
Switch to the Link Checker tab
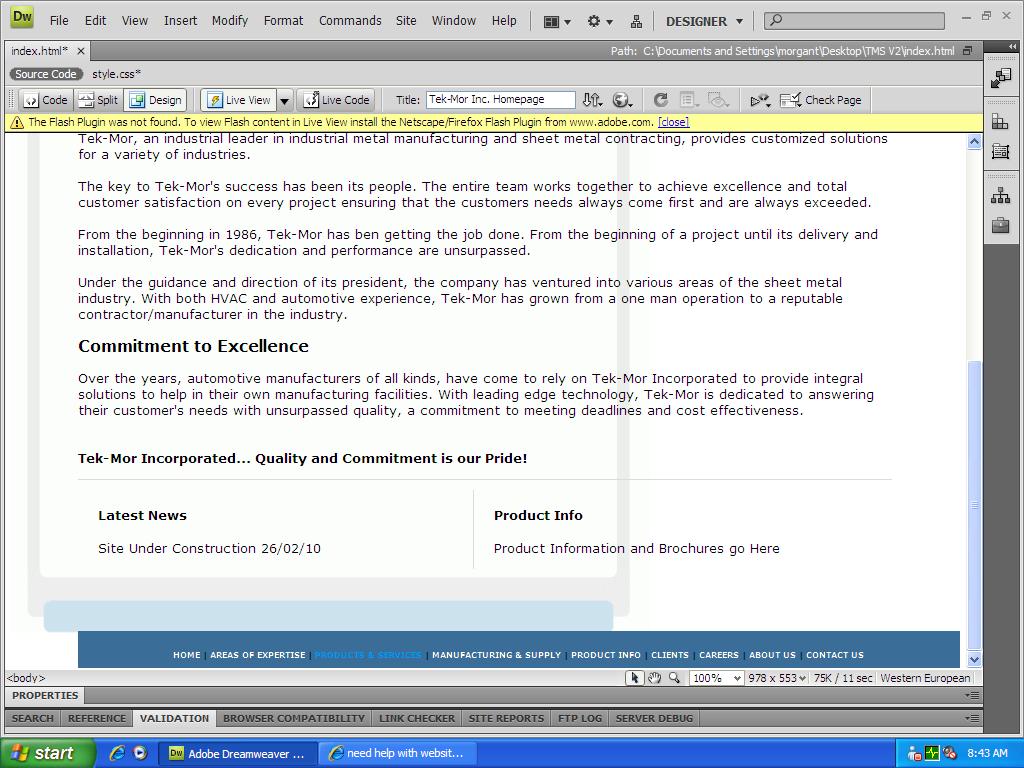click(x=417, y=718)
